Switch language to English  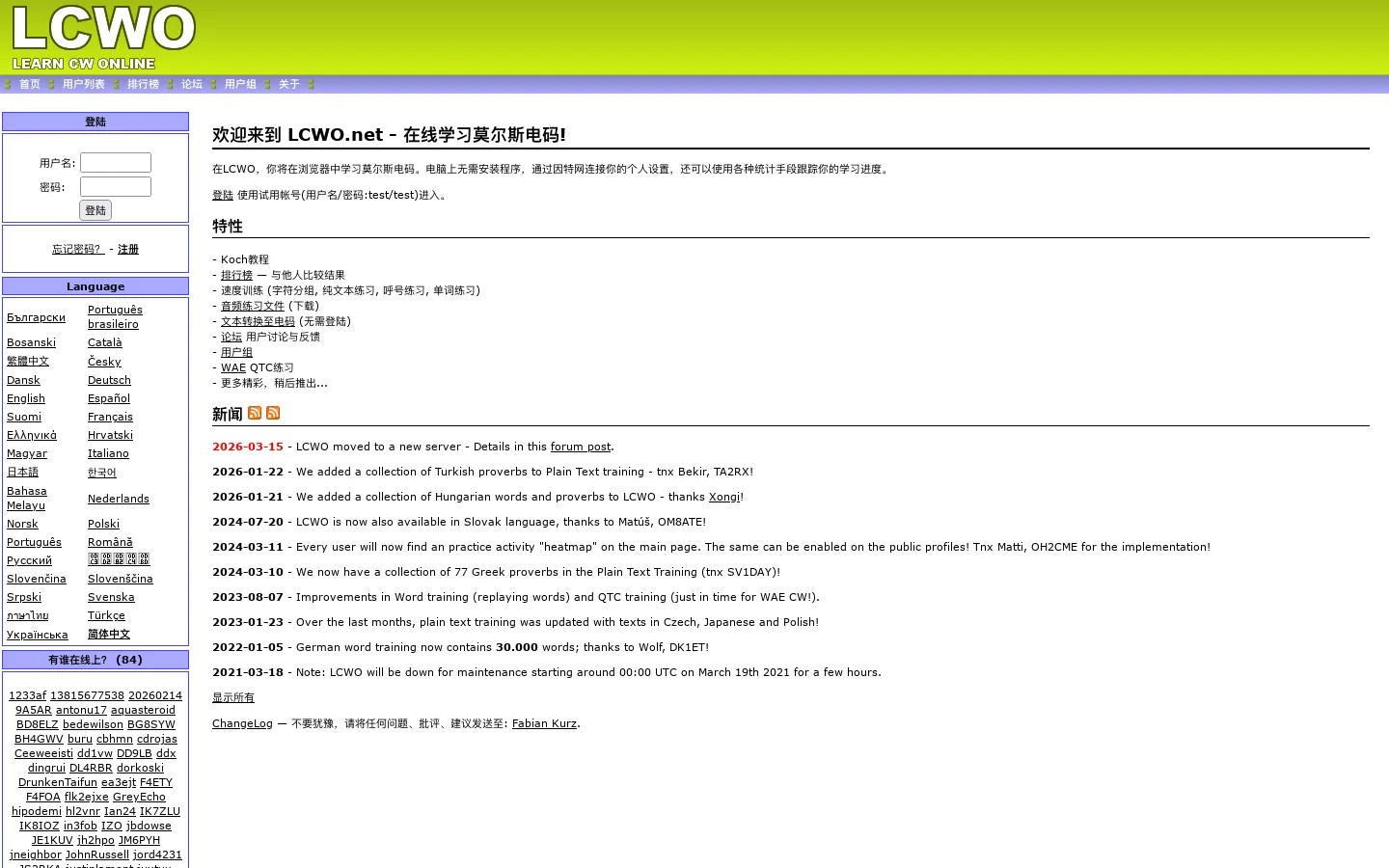[26, 398]
